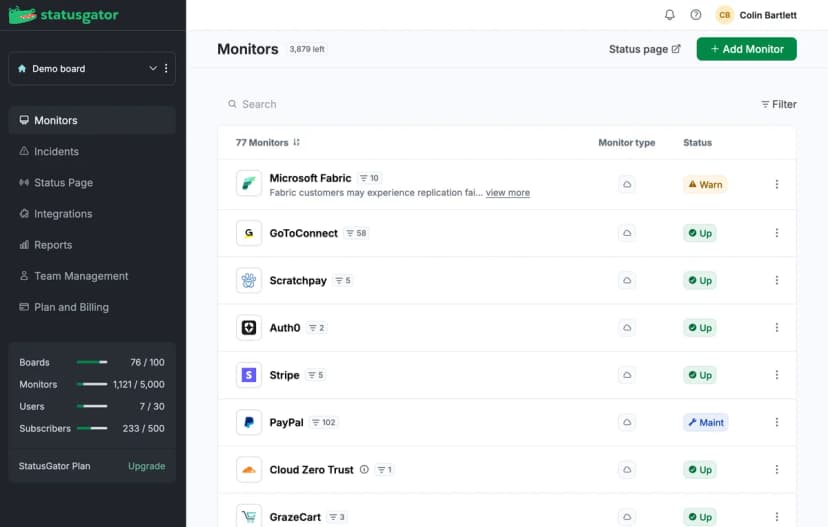Open the notifications bell icon
828x527 pixels.
point(670,15)
